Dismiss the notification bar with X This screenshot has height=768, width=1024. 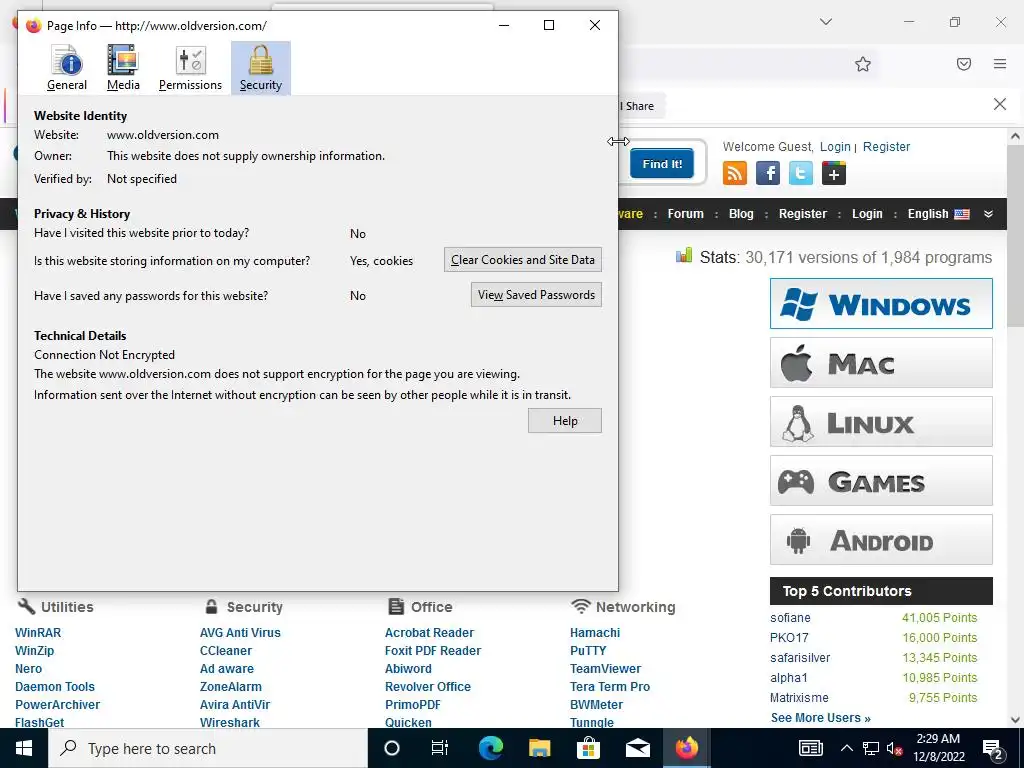tap(1000, 104)
